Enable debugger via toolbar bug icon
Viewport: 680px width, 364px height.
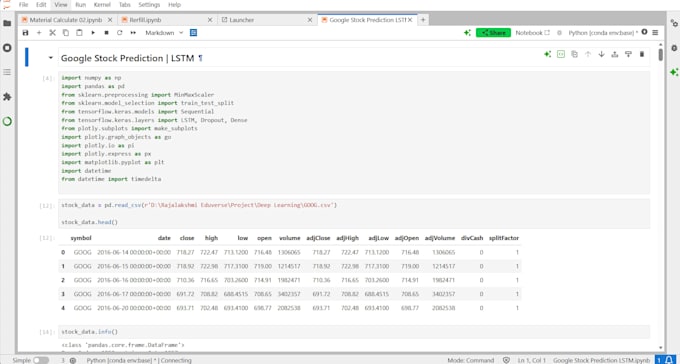(559, 33)
